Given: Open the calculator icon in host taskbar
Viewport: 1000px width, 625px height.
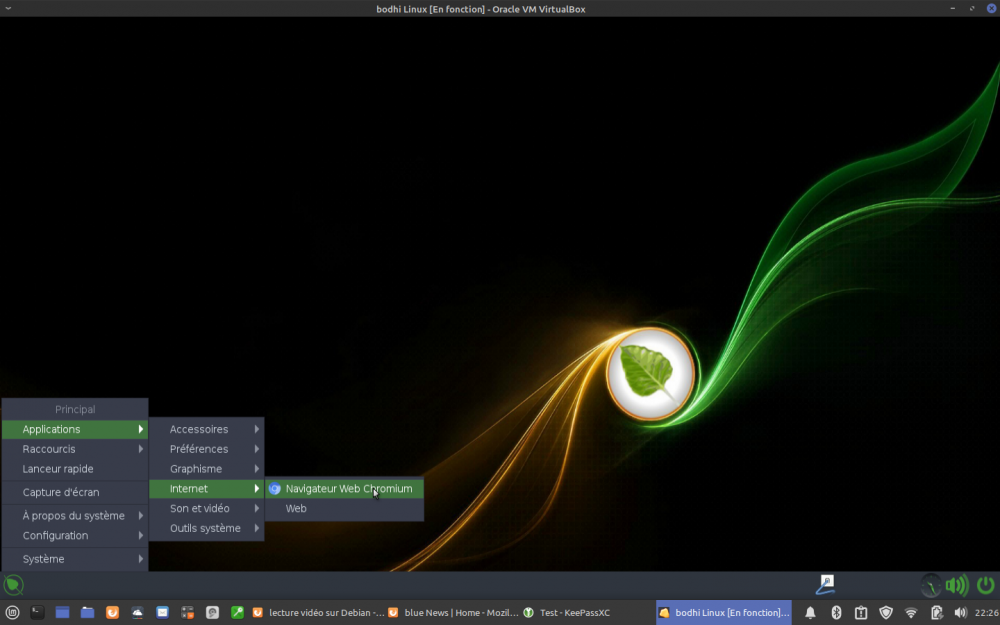Looking at the screenshot, I should 187,612.
